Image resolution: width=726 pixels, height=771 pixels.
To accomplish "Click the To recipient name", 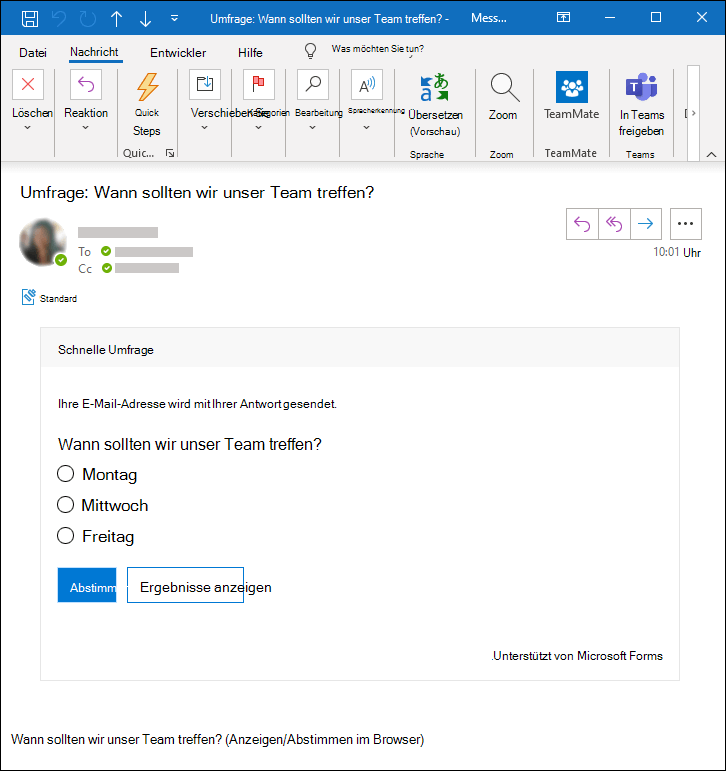I will [x=154, y=252].
